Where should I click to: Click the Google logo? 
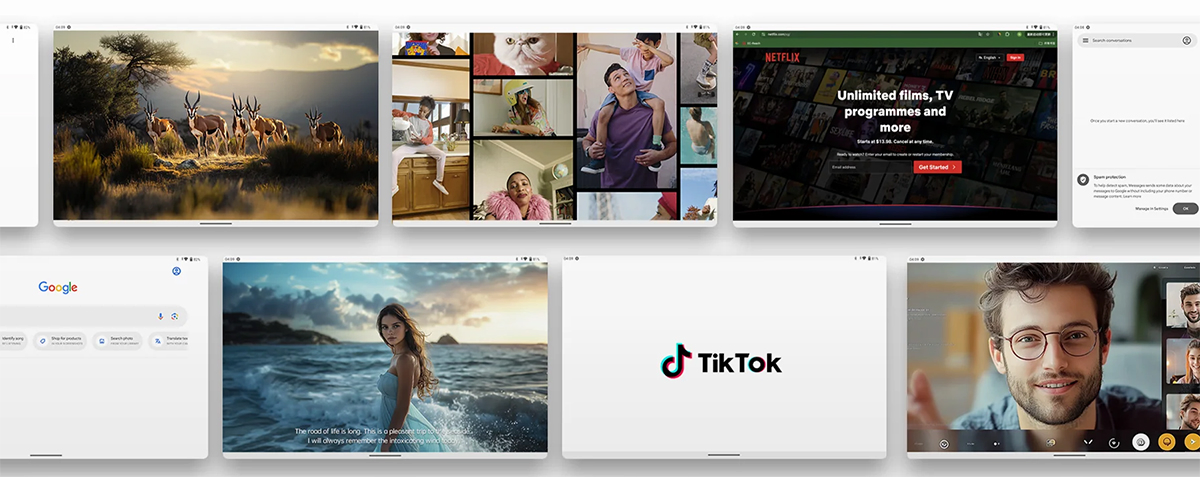point(58,287)
